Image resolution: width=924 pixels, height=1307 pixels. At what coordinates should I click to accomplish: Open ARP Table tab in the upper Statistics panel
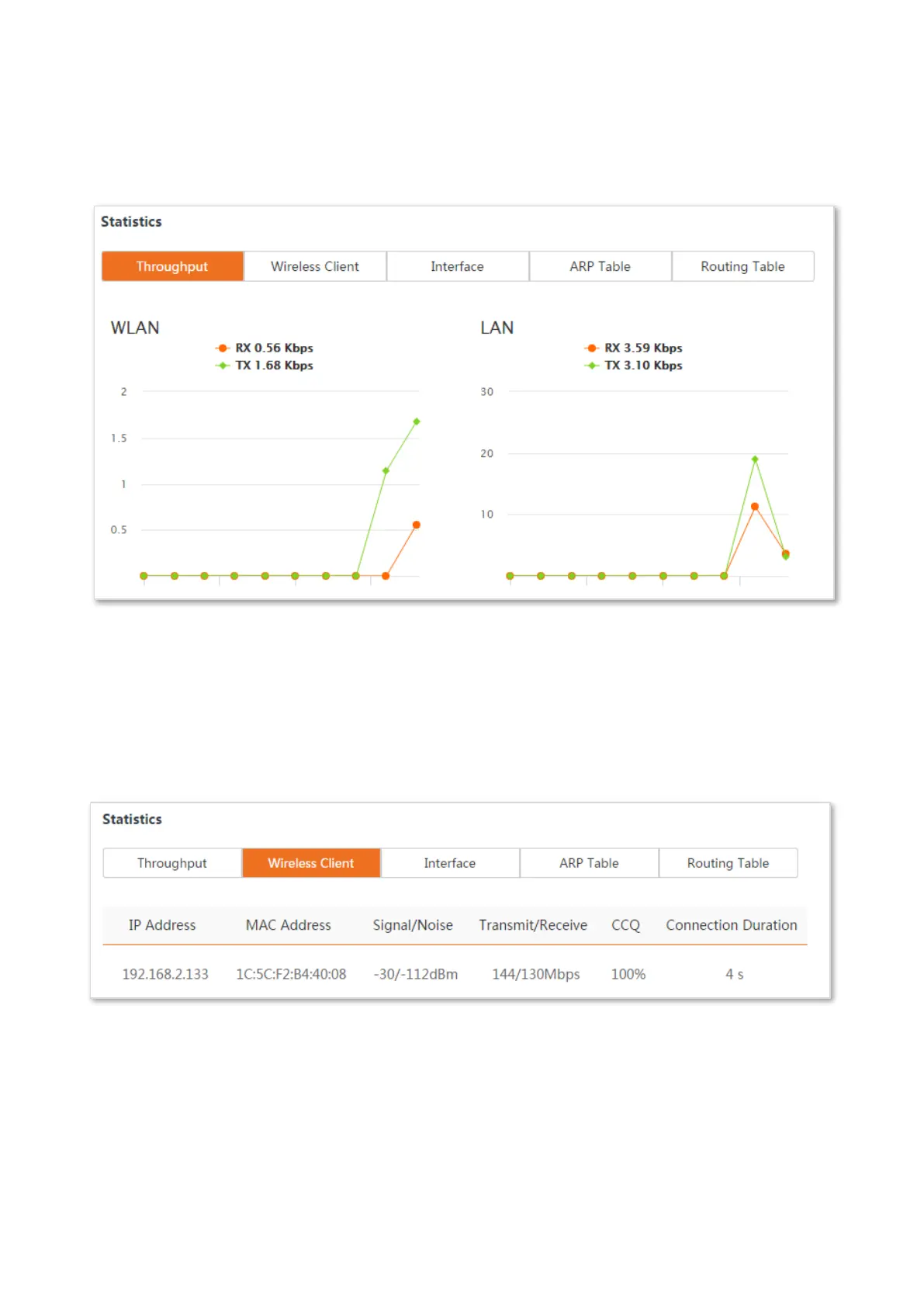[x=600, y=266]
